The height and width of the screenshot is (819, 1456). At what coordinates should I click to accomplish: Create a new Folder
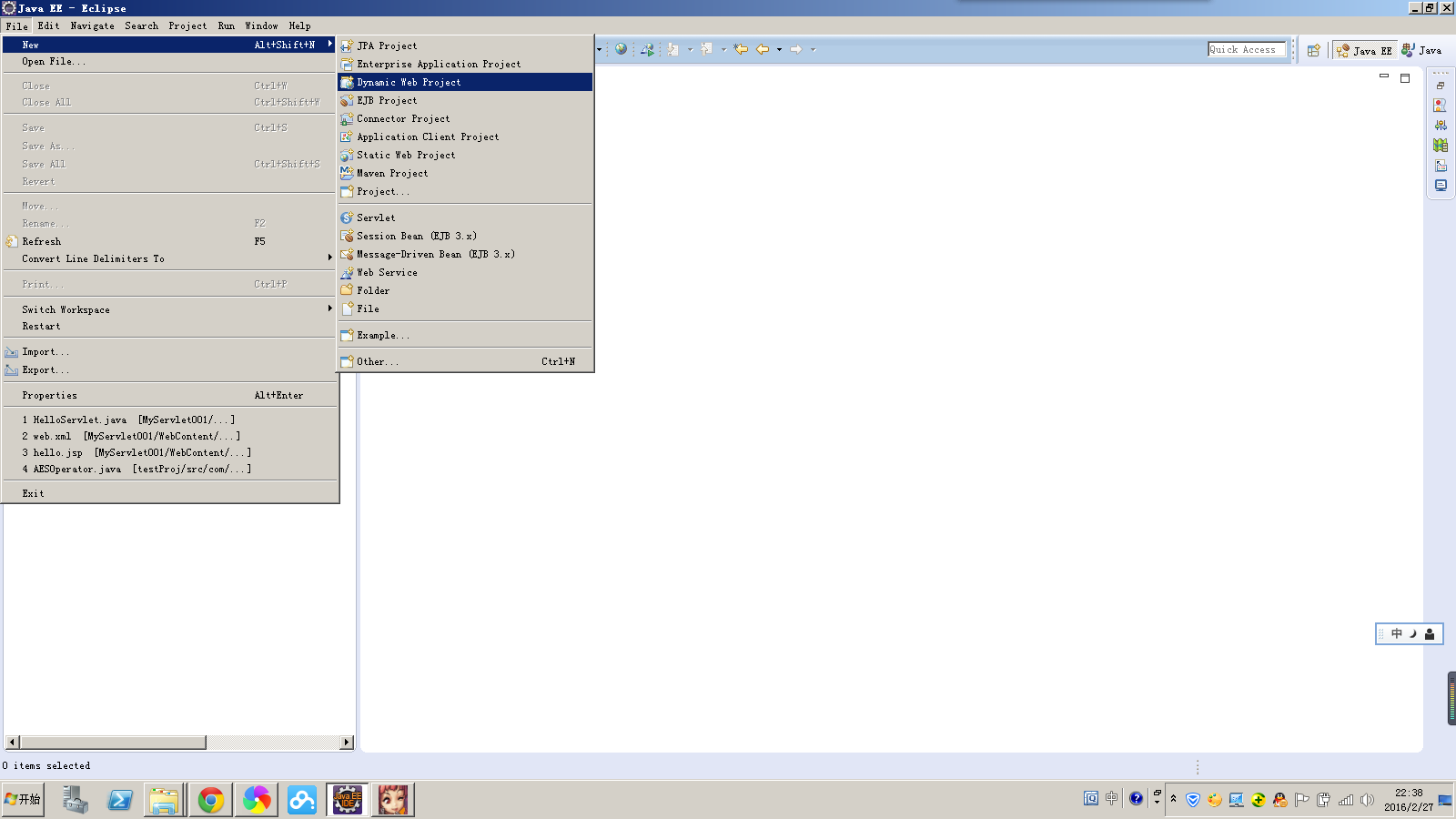pos(465,290)
